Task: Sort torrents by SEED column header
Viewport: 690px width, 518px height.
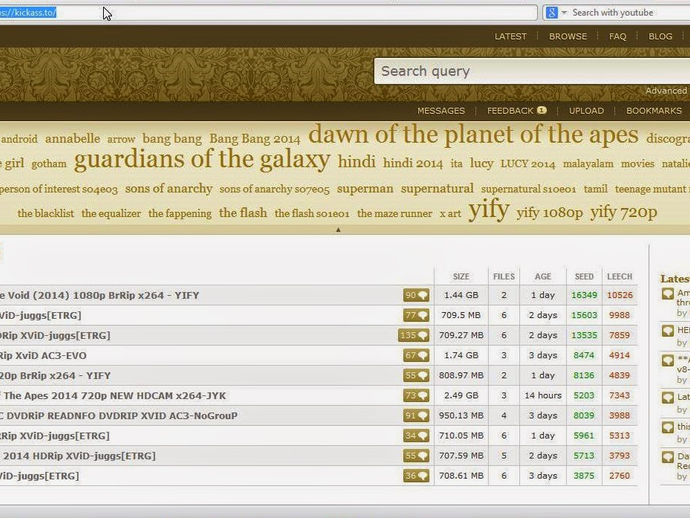Action: 584,276
